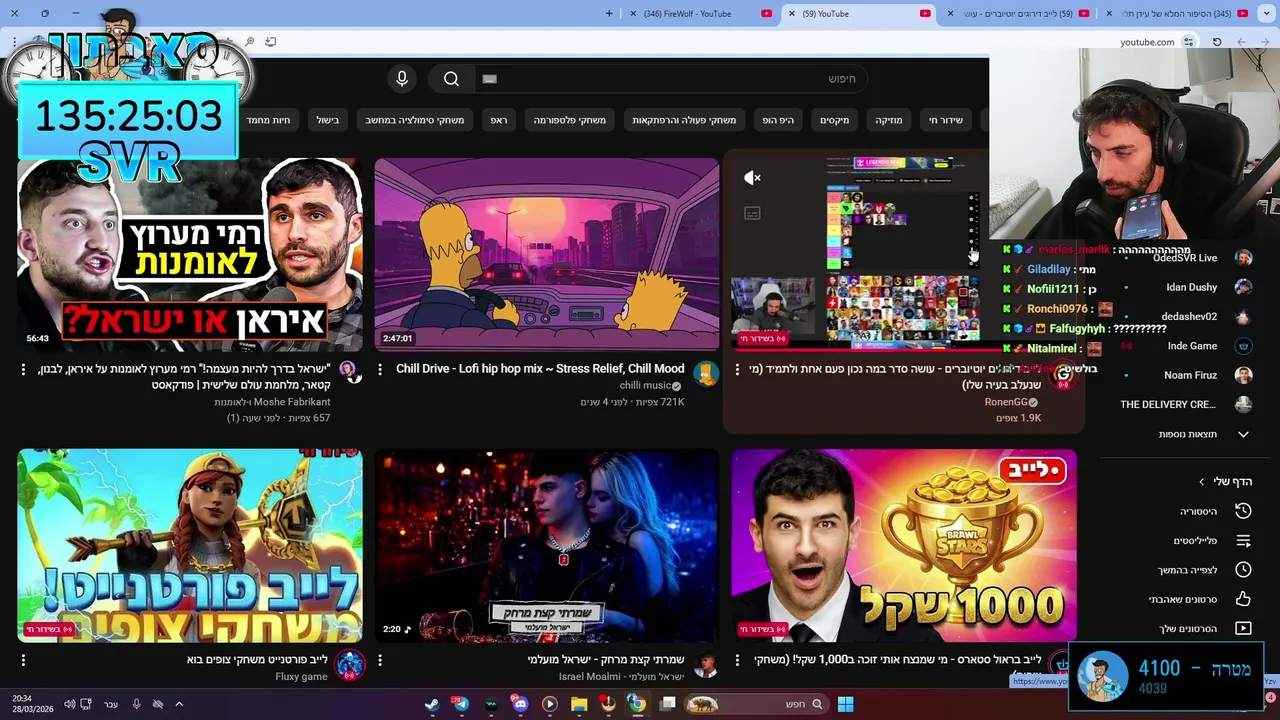This screenshot has width=1280, height=720.
Task: Open File Explorer from the taskbar
Action: pos(579,704)
